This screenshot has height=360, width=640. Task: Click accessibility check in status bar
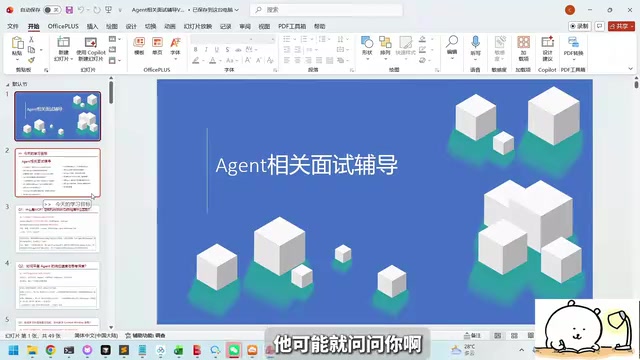pyautogui.click(x=145, y=336)
